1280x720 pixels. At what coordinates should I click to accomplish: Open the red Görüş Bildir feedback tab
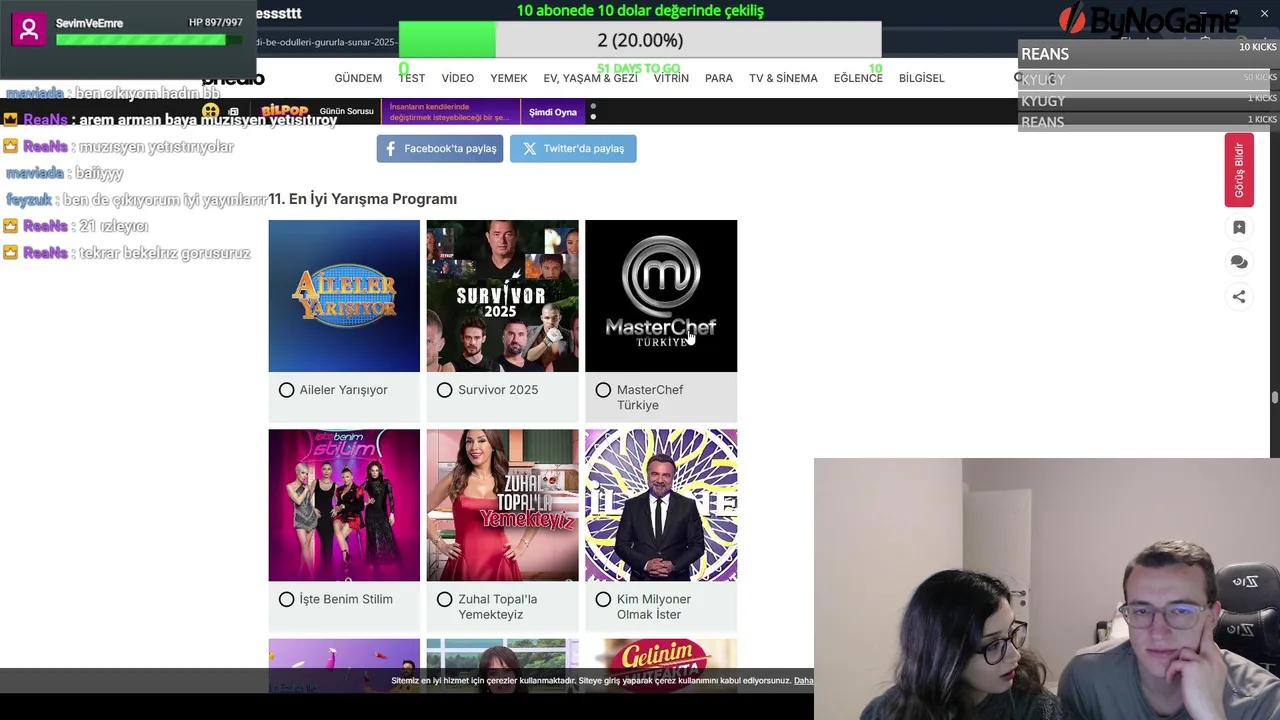point(1239,170)
